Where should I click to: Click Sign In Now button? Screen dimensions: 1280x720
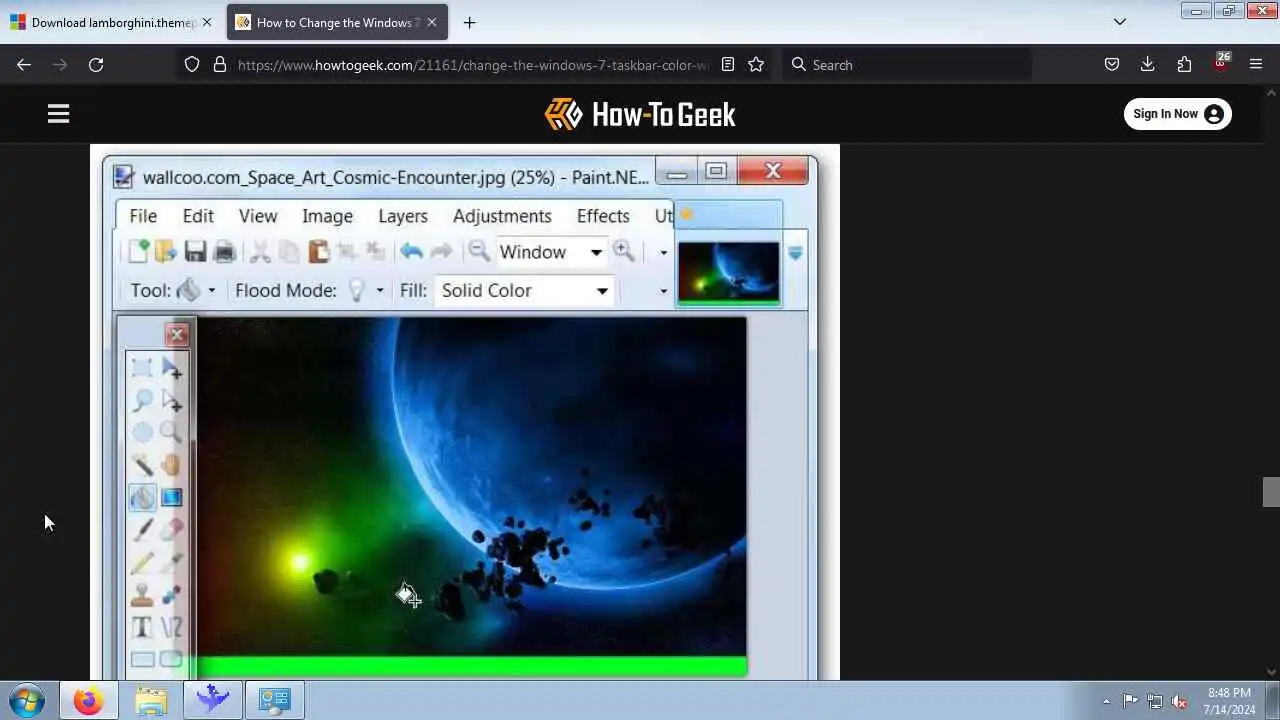click(x=1177, y=114)
